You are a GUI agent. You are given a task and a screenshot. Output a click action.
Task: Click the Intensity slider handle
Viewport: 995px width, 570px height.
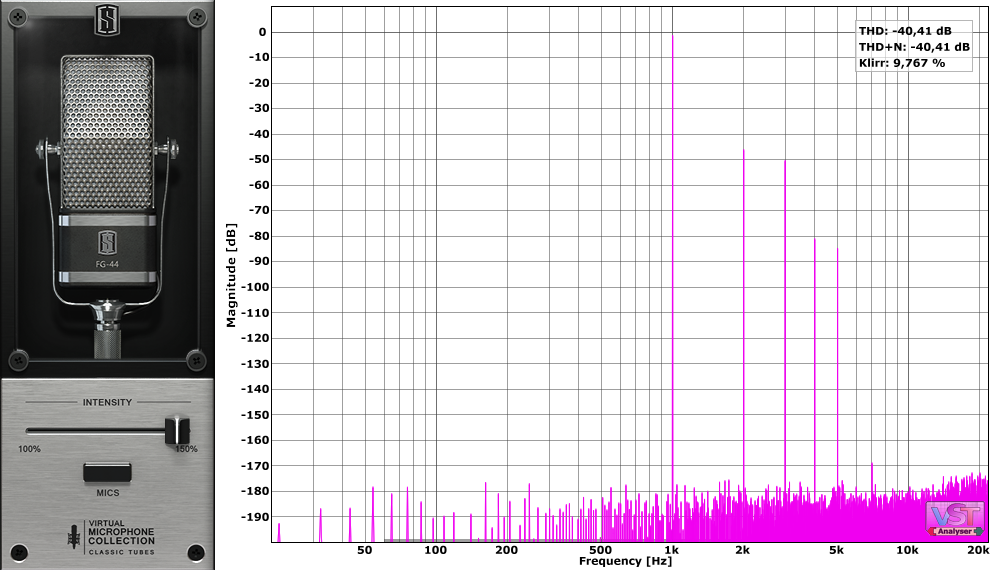[177, 430]
